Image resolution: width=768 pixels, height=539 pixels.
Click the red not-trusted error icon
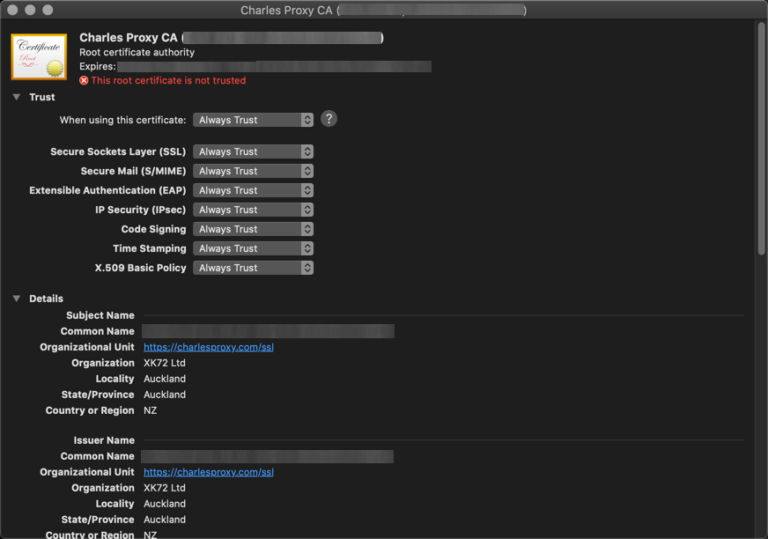84,80
